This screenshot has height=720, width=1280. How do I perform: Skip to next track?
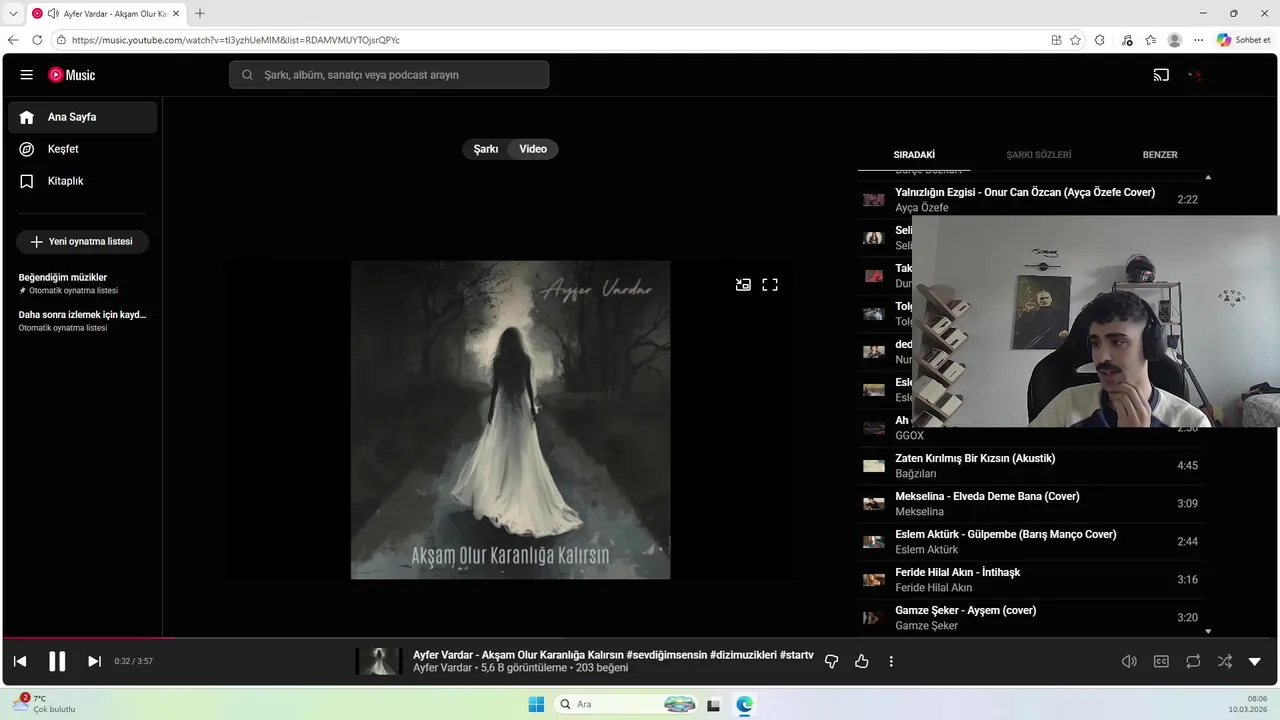tap(94, 661)
